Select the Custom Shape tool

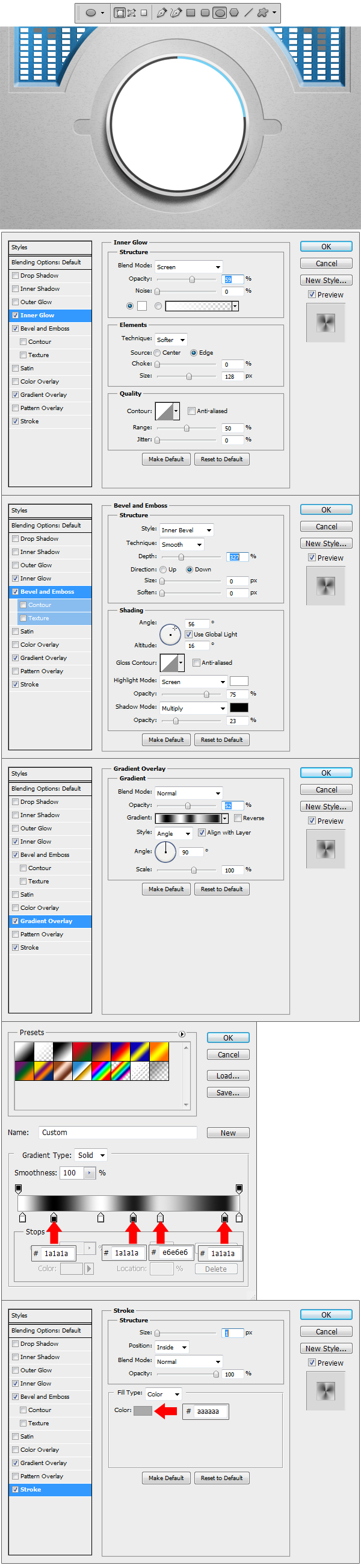point(262,13)
